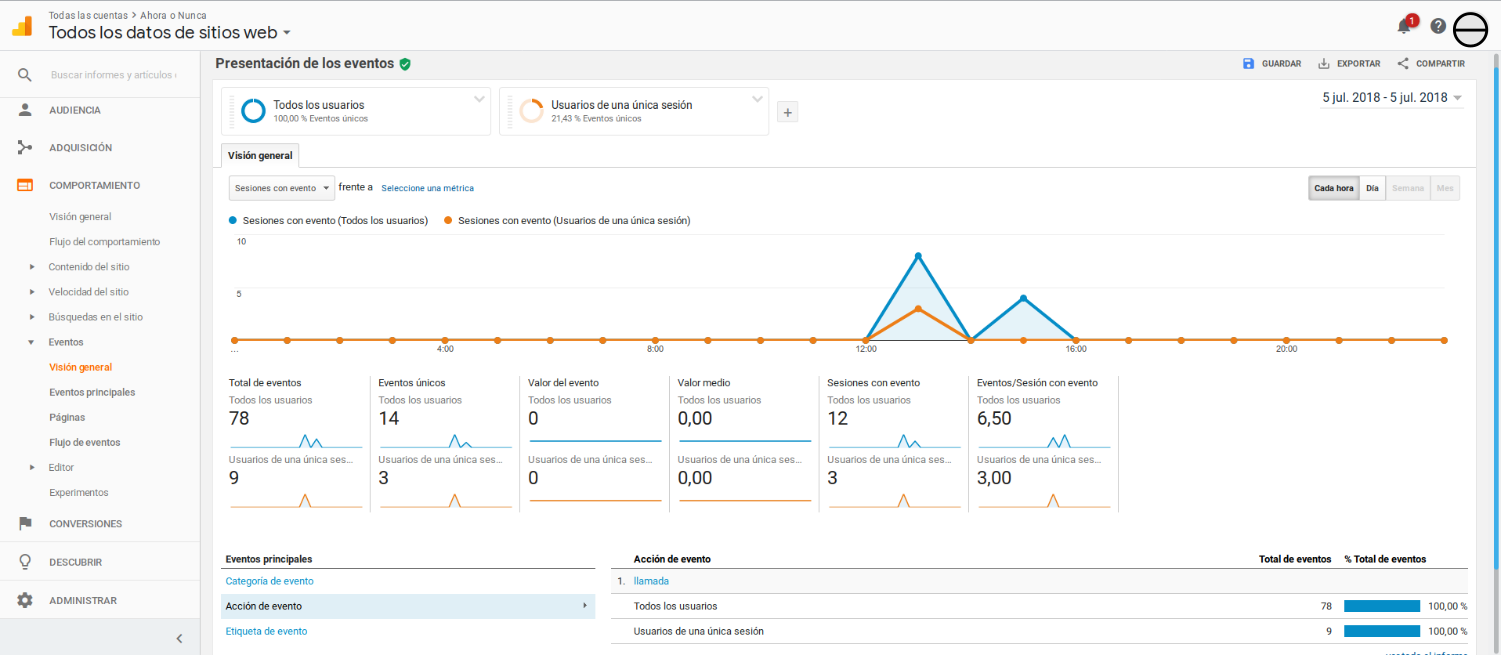Select the Visión general tab
Image resolution: width=1501 pixels, height=655 pixels.
click(x=260, y=156)
